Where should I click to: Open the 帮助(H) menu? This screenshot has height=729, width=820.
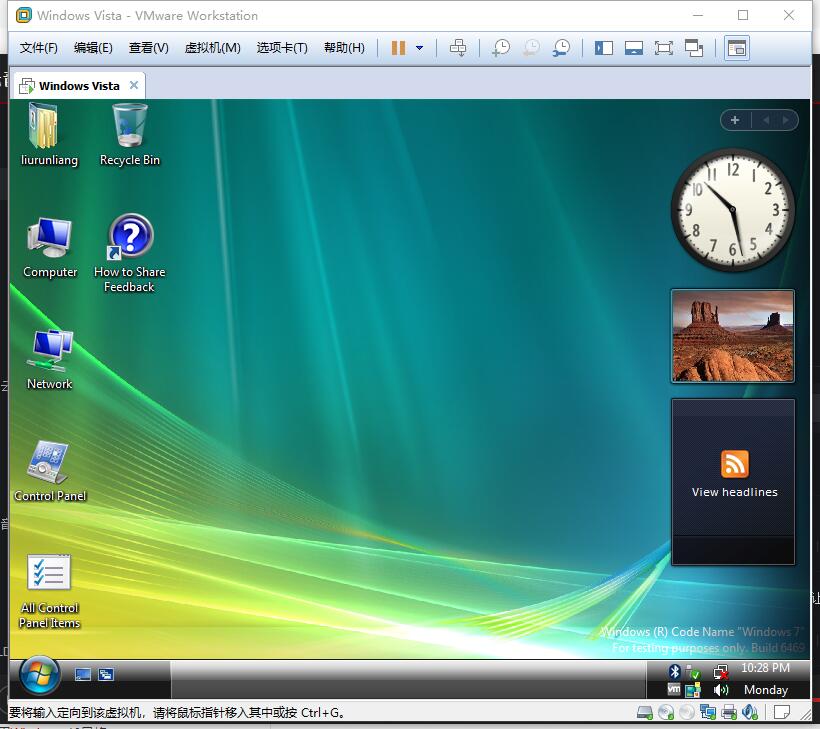344,48
